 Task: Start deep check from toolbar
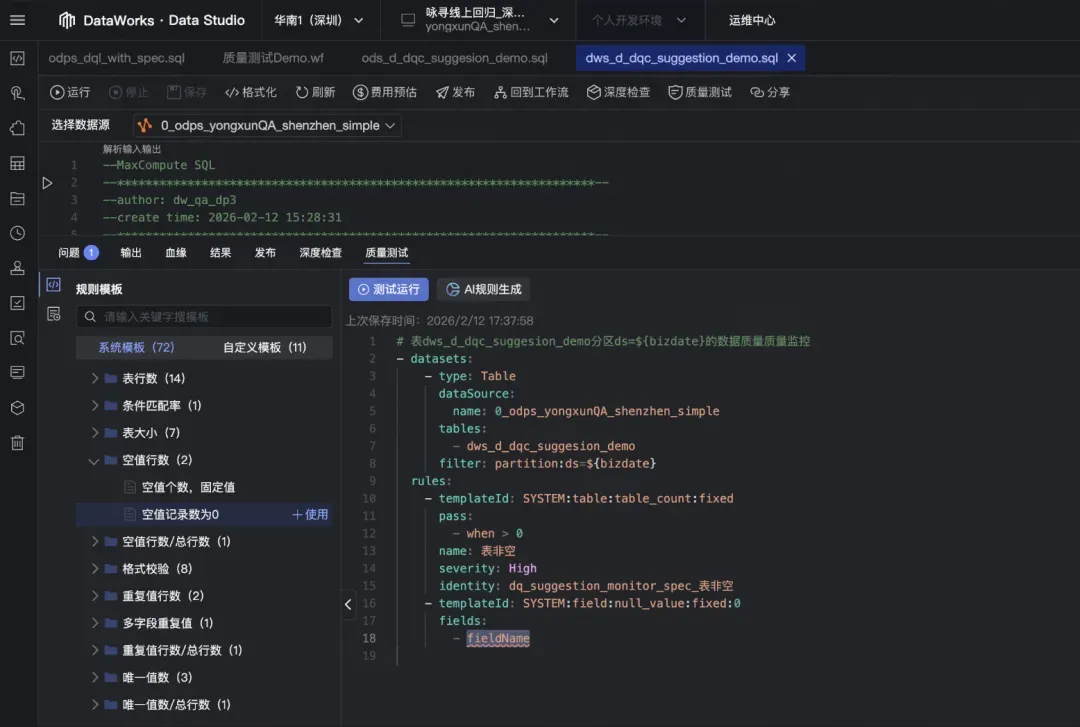tap(619, 92)
